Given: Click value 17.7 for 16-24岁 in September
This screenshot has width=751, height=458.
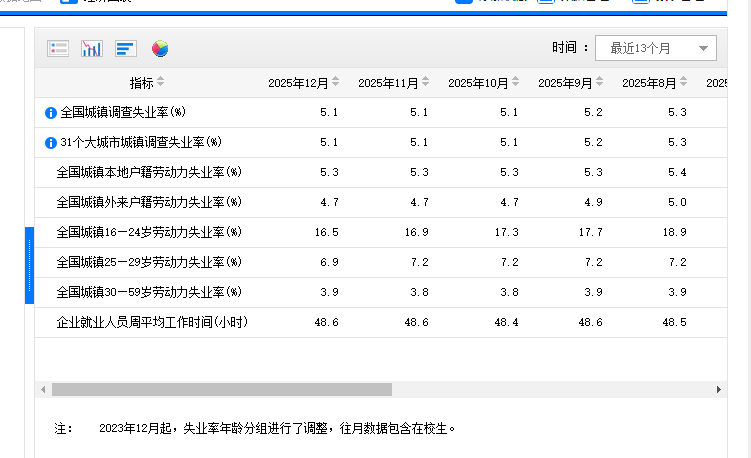Looking at the screenshot, I should pyautogui.click(x=591, y=232).
